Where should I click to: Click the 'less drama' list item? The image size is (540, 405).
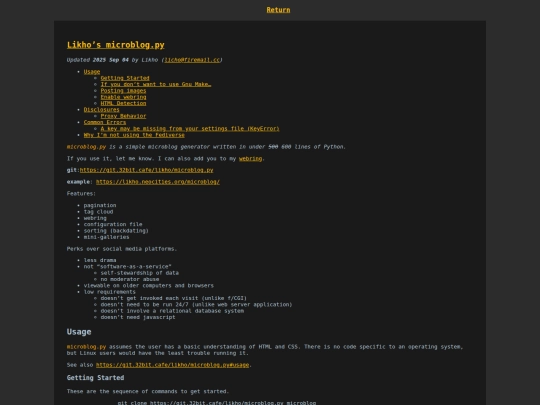[100, 260]
